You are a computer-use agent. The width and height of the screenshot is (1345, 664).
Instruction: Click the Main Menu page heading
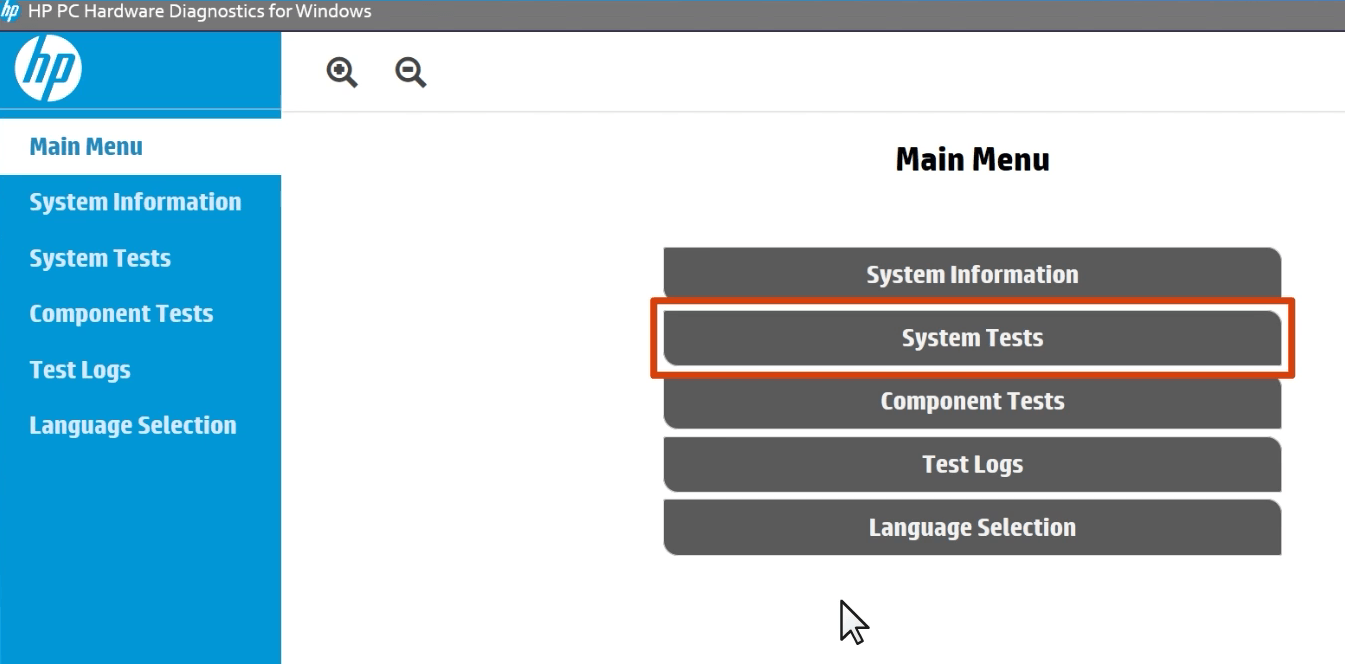972,160
